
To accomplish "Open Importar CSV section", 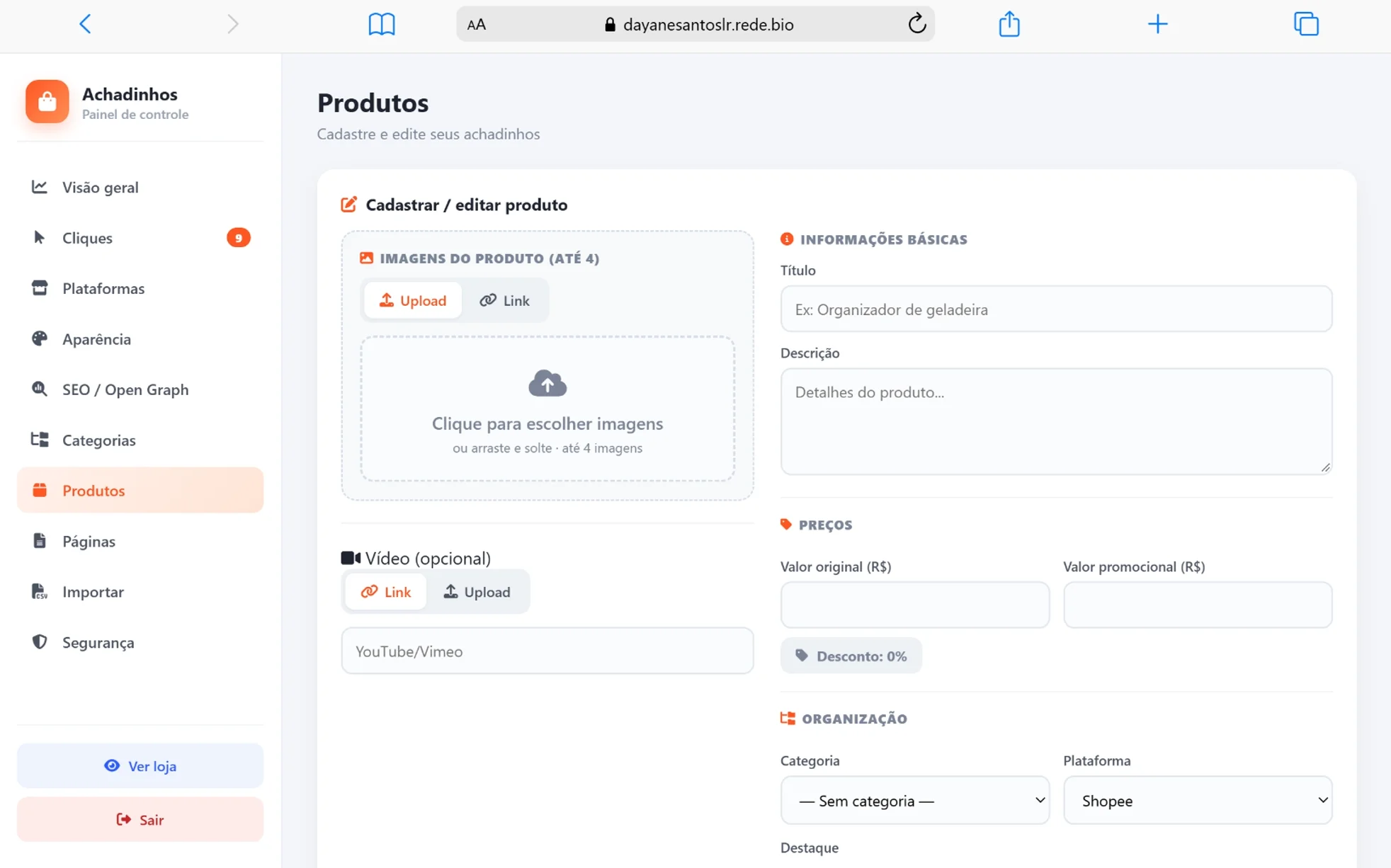I will 140,592.
